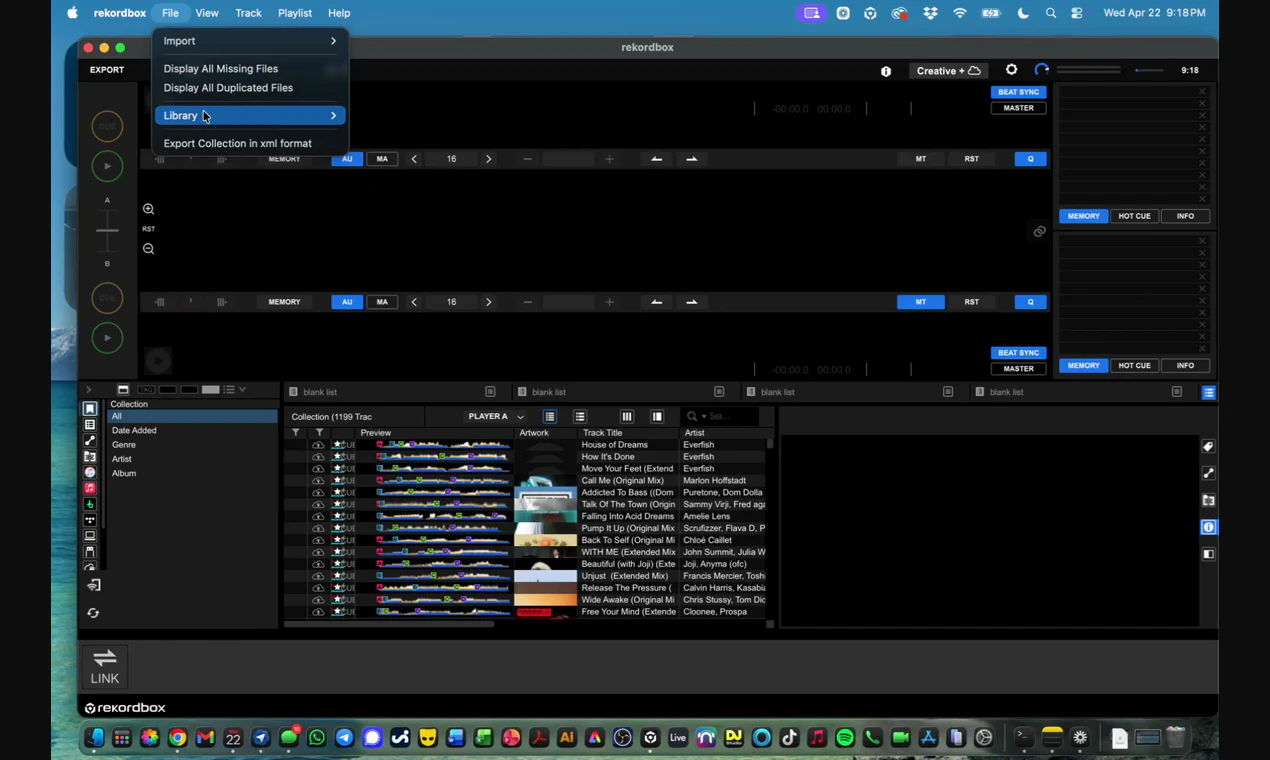
Task: Open the Playlists panel icon in the sidebar
Action: pyautogui.click(x=90, y=424)
